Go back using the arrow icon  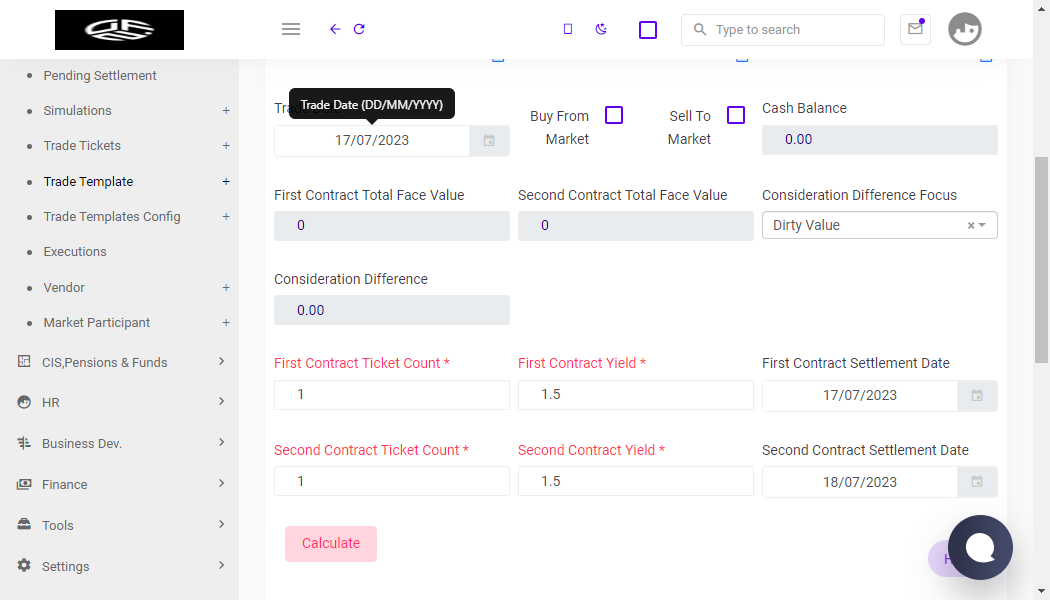(x=335, y=29)
